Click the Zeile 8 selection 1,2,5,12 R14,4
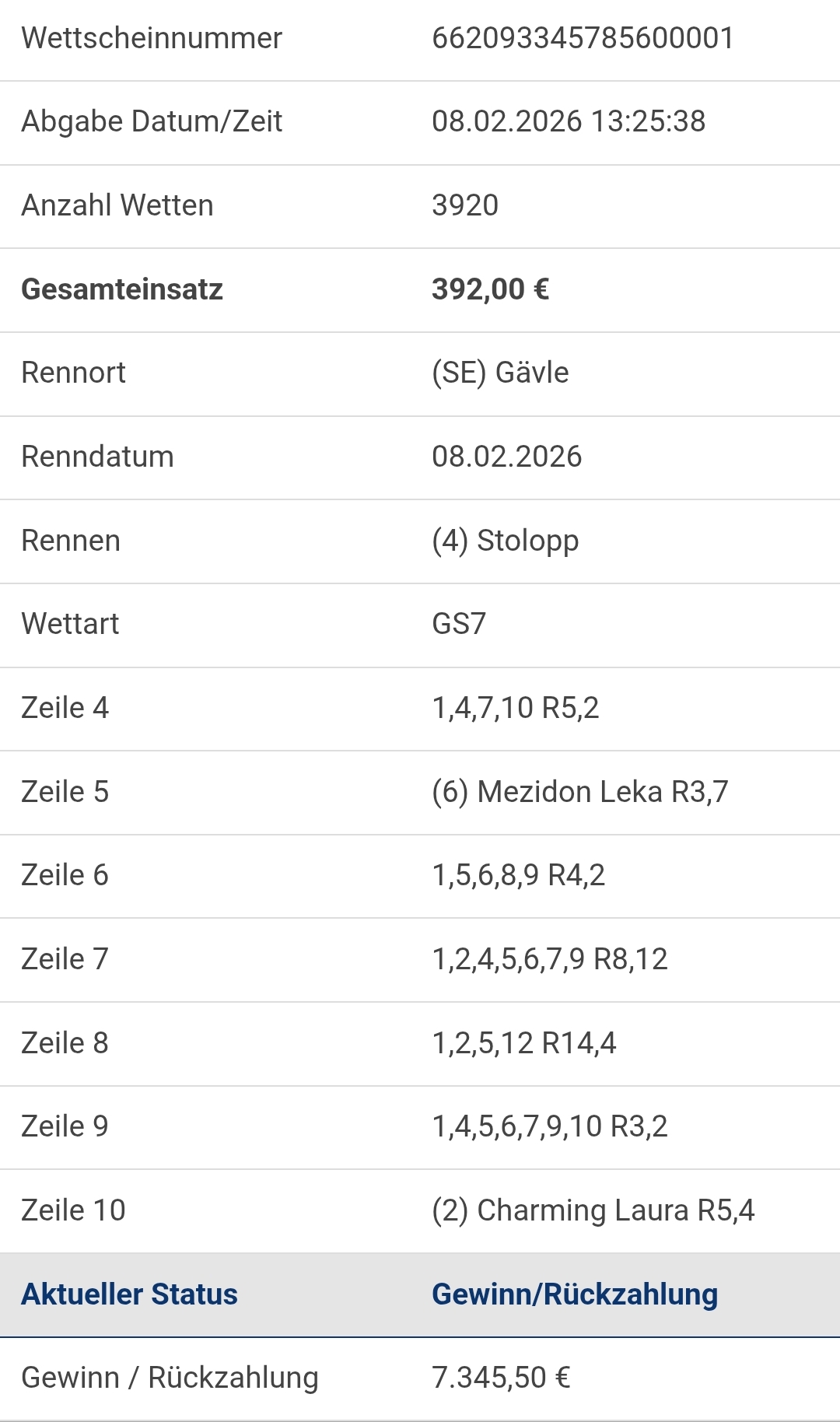This screenshot has width=840, height=1422. [x=524, y=1043]
